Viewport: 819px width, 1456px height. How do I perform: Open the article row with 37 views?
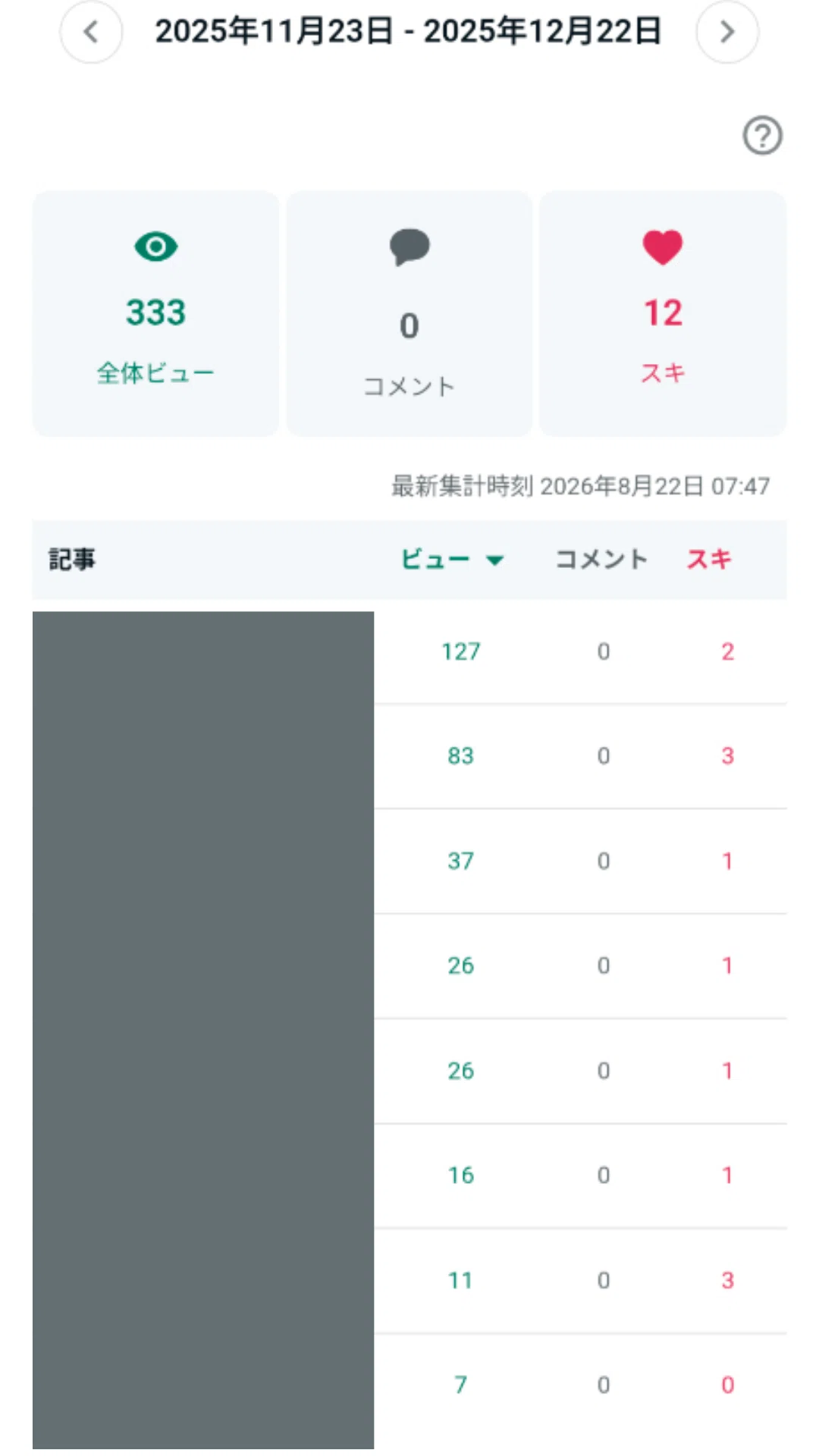coord(409,861)
